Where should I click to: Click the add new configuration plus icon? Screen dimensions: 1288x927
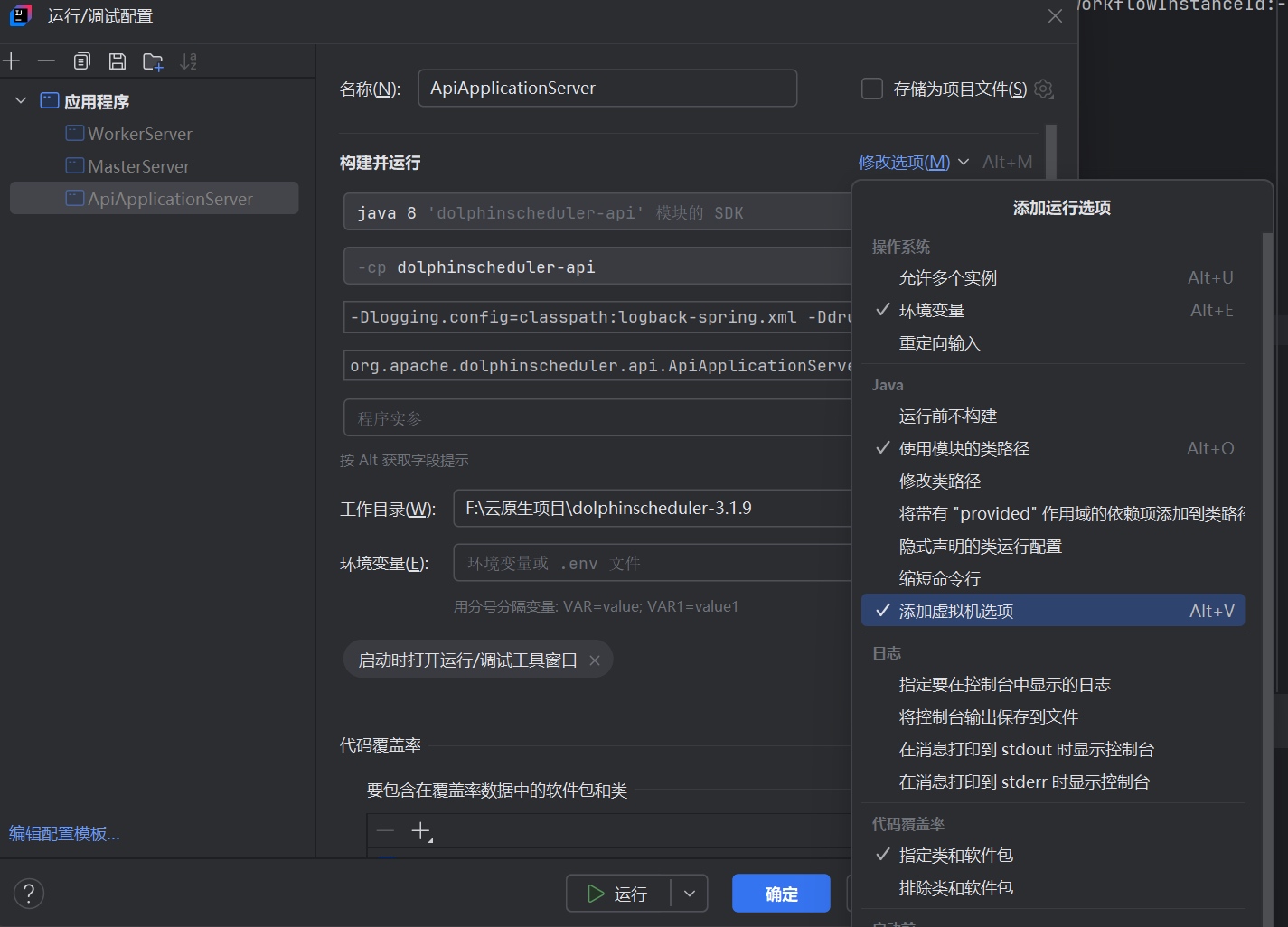(12, 61)
